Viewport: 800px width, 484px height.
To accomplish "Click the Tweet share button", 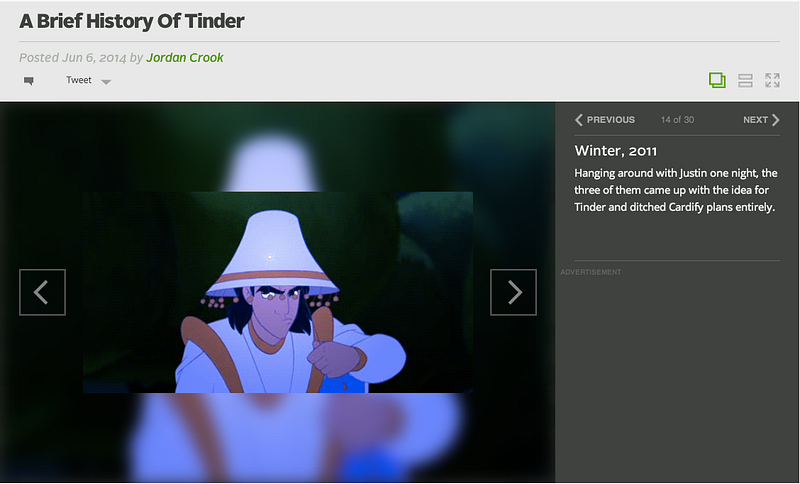I will (x=79, y=80).
